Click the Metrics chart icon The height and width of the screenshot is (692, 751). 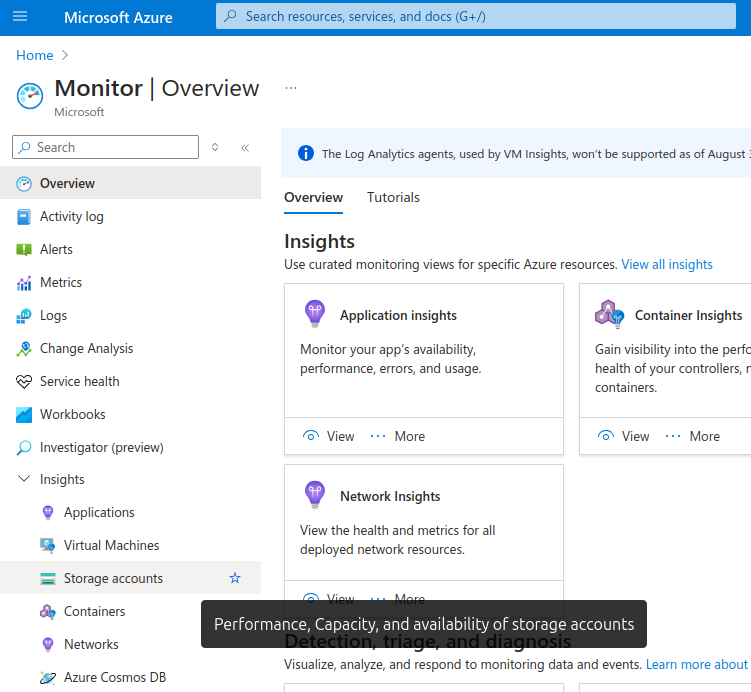point(24,283)
